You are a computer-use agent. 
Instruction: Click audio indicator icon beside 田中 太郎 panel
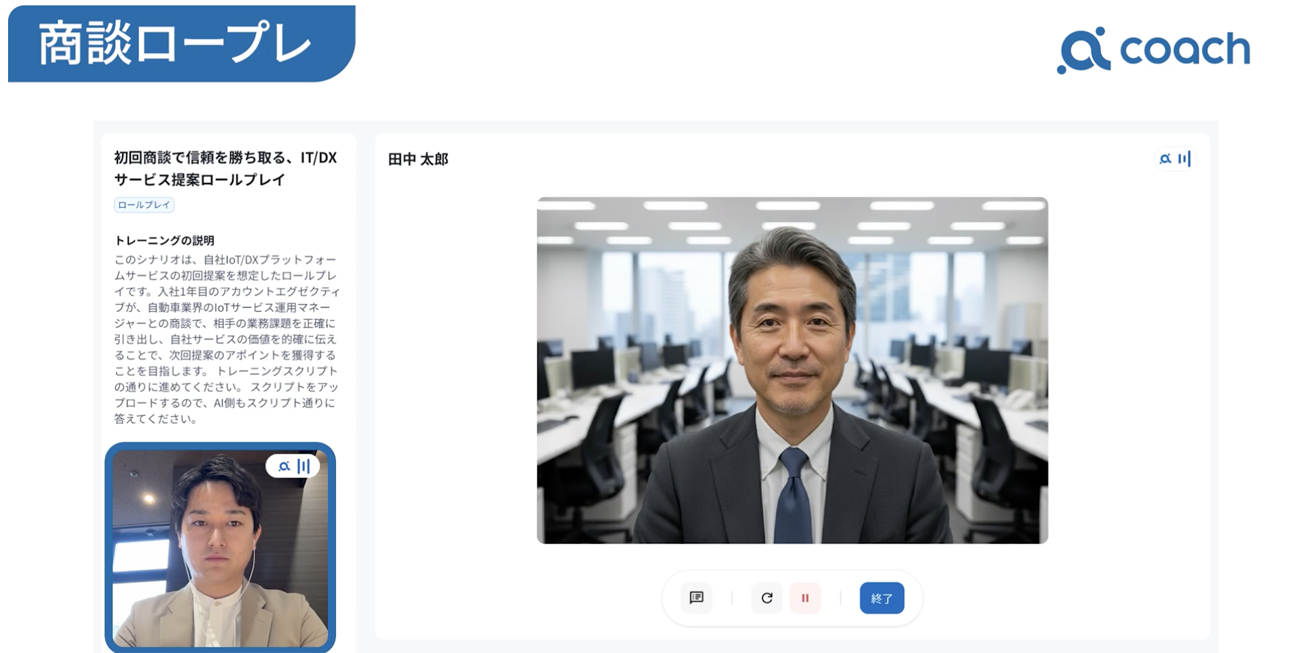coord(1174,159)
